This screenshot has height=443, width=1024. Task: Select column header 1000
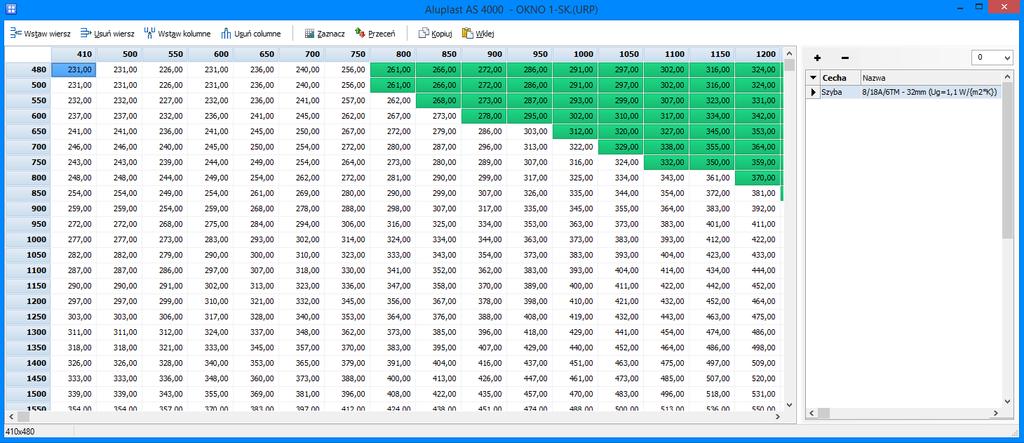tap(575, 54)
